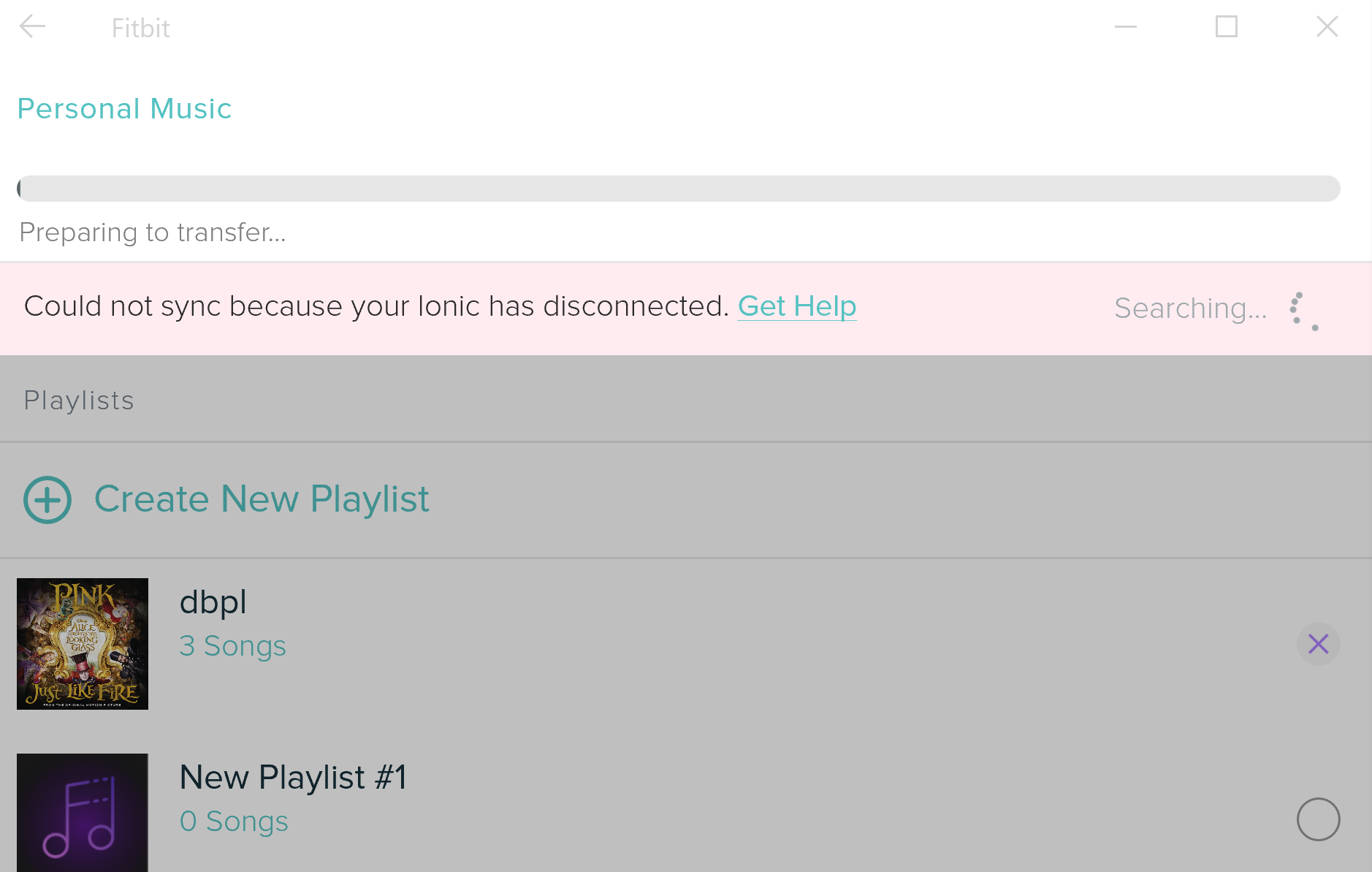Image resolution: width=1372 pixels, height=872 pixels.
Task: Click the Searching... status text
Action: coord(1191,309)
